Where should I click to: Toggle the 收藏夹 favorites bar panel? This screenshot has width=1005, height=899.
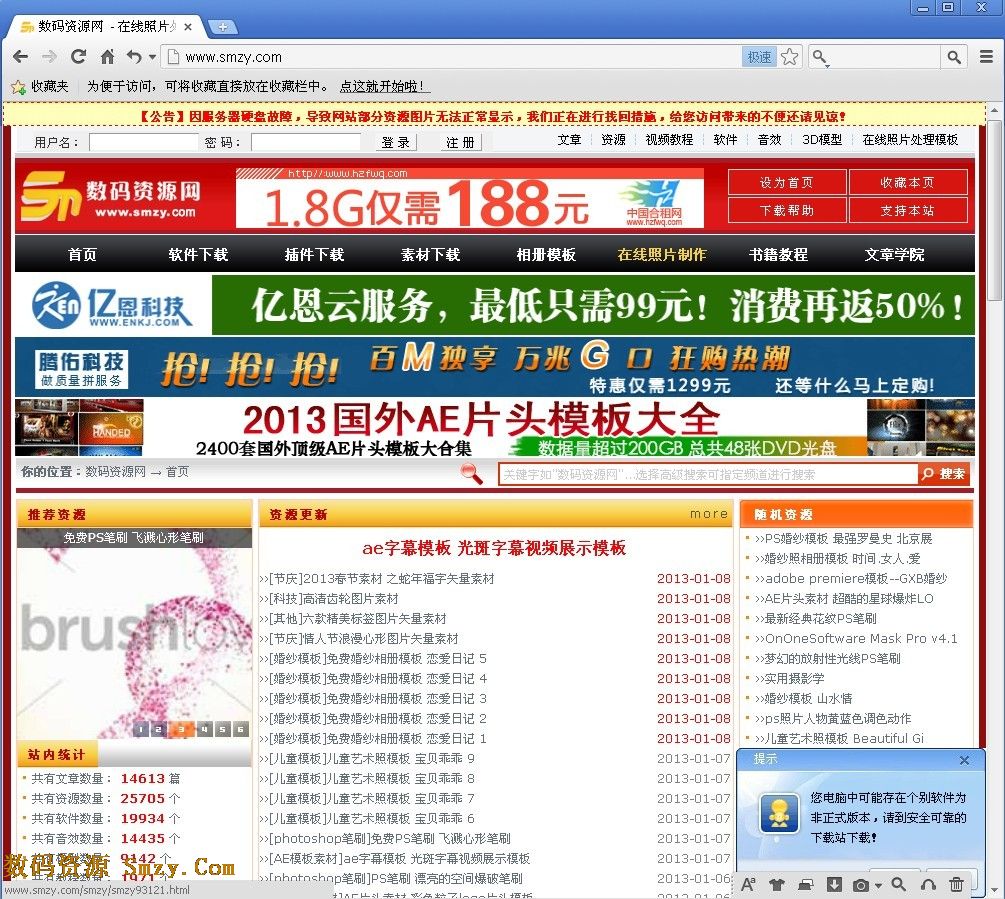pos(45,86)
